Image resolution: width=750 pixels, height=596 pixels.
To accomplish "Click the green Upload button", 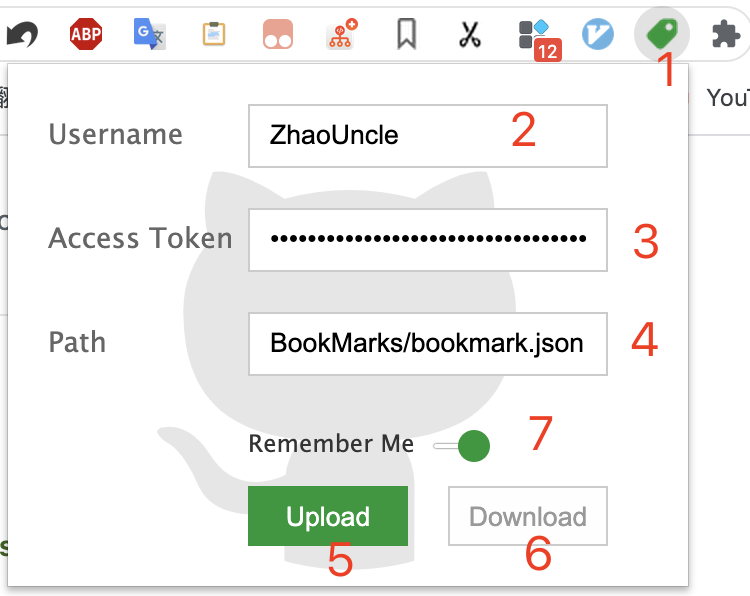I will [328, 516].
